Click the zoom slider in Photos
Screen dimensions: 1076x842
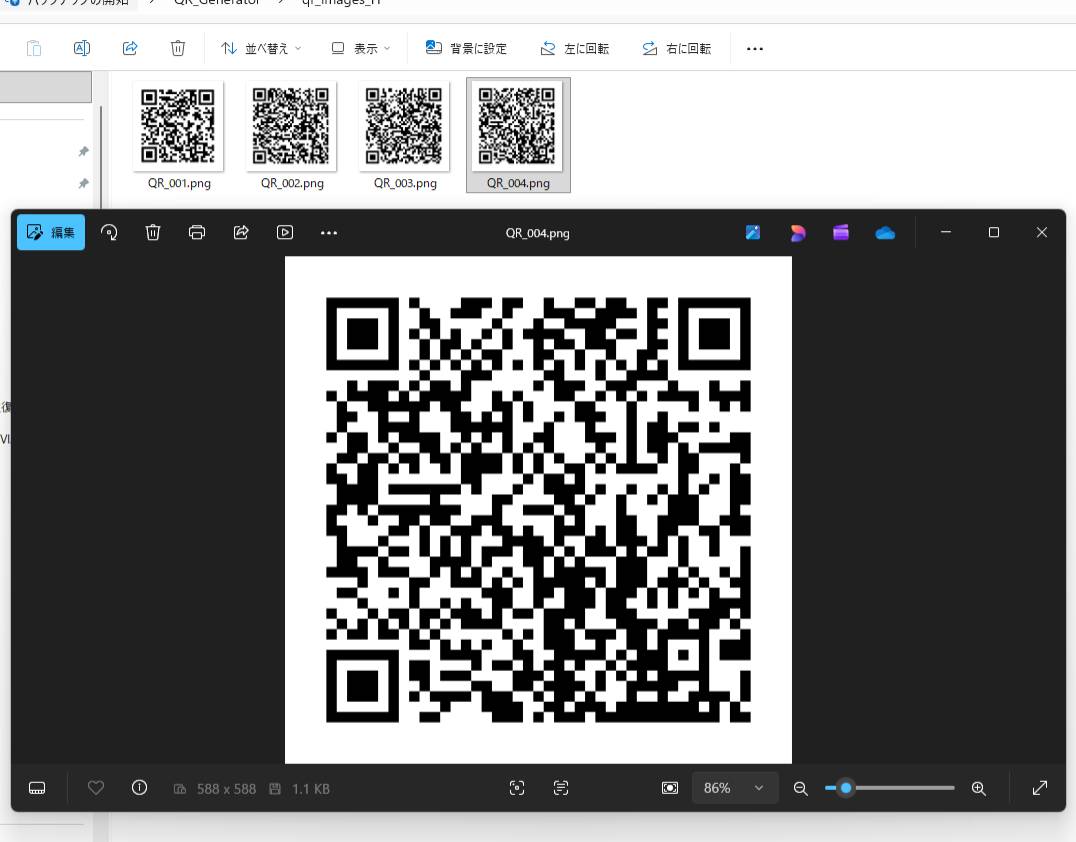pyautogui.click(x=889, y=788)
